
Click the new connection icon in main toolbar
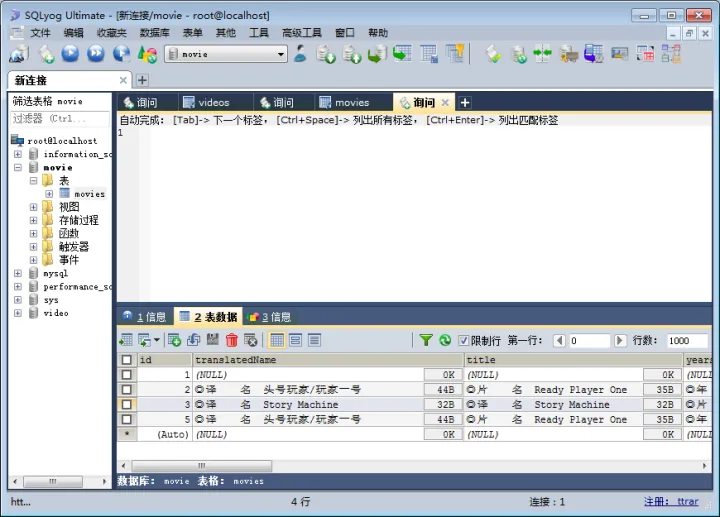pos(19,54)
